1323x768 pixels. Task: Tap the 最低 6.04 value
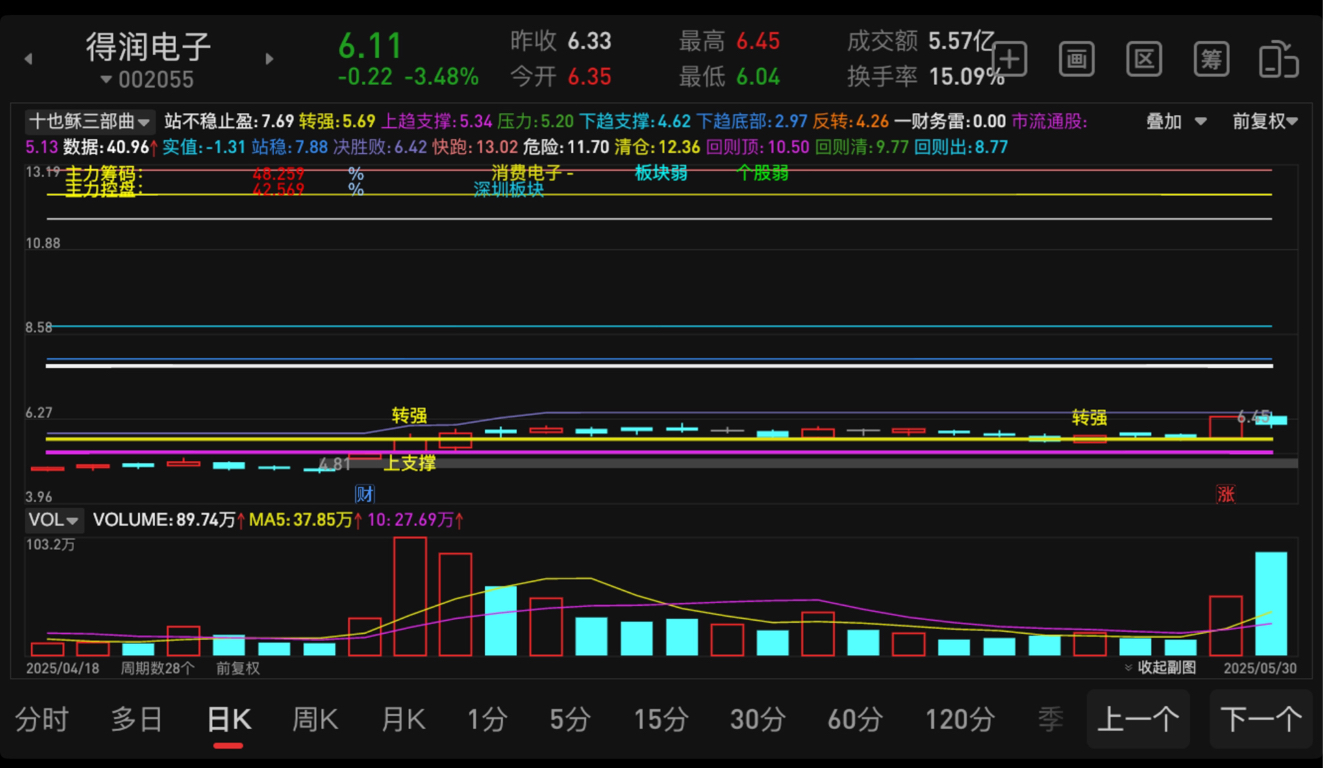point(758,76)
